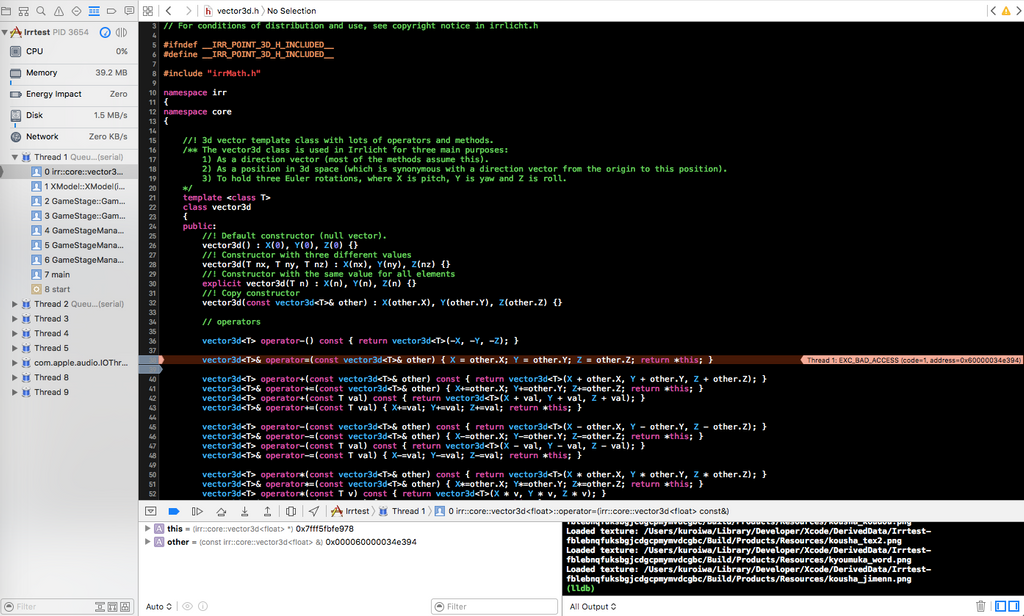Screen dimensions: 1024x616
Task: Toggle breakpoints activation button in debug bar
Action: (173, 511)
